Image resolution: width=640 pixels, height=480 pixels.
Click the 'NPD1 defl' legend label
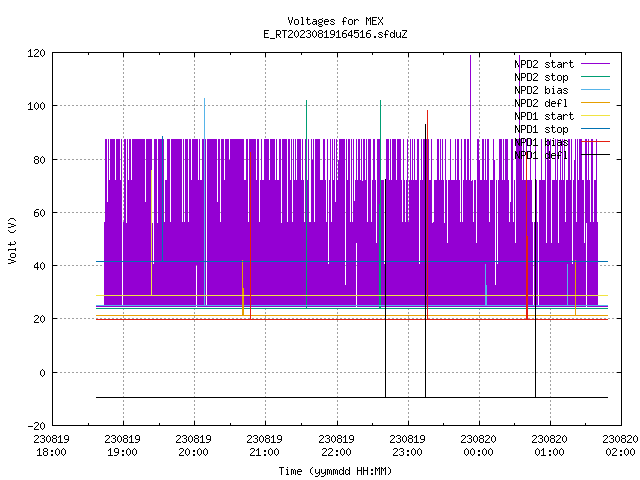pyautogui.click(x=541, y=155)
